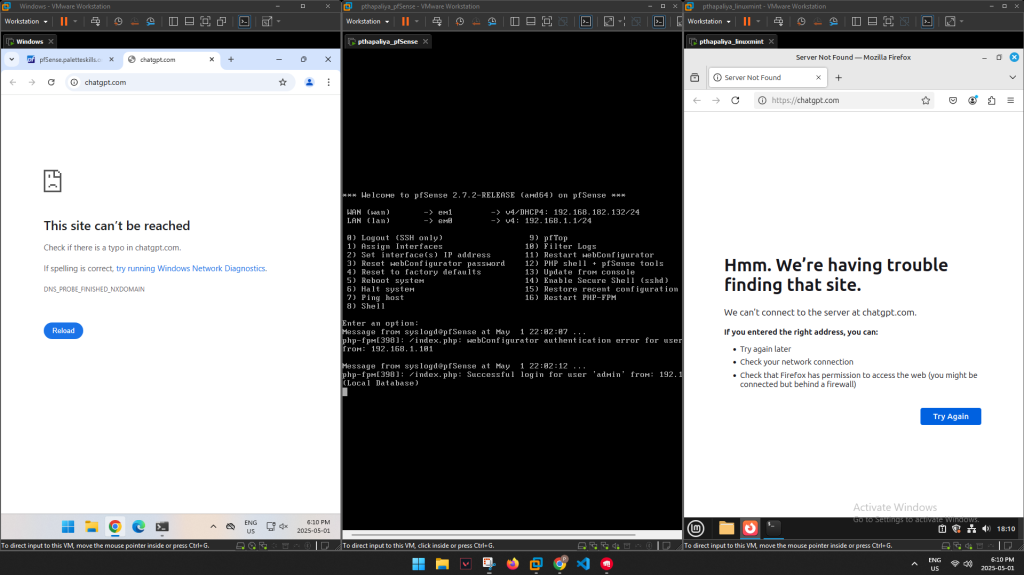The width and height of the screenshot is (1024, 575).
Task: Open console view in the linuxmint VM window
Action: click(x=927, y=22)
